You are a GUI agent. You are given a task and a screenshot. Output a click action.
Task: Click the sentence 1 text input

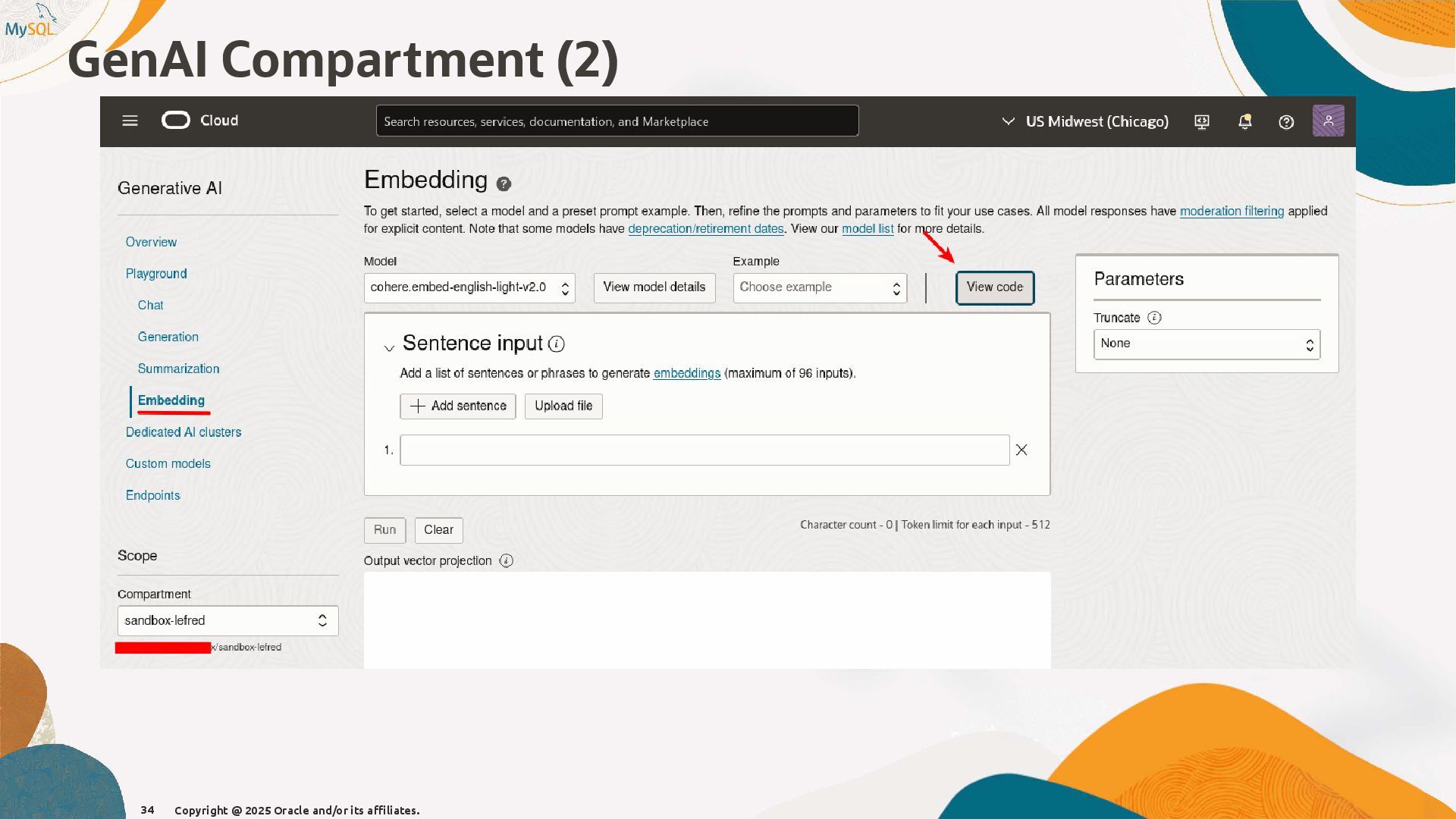pyautogui.click(x=704, y=450)
